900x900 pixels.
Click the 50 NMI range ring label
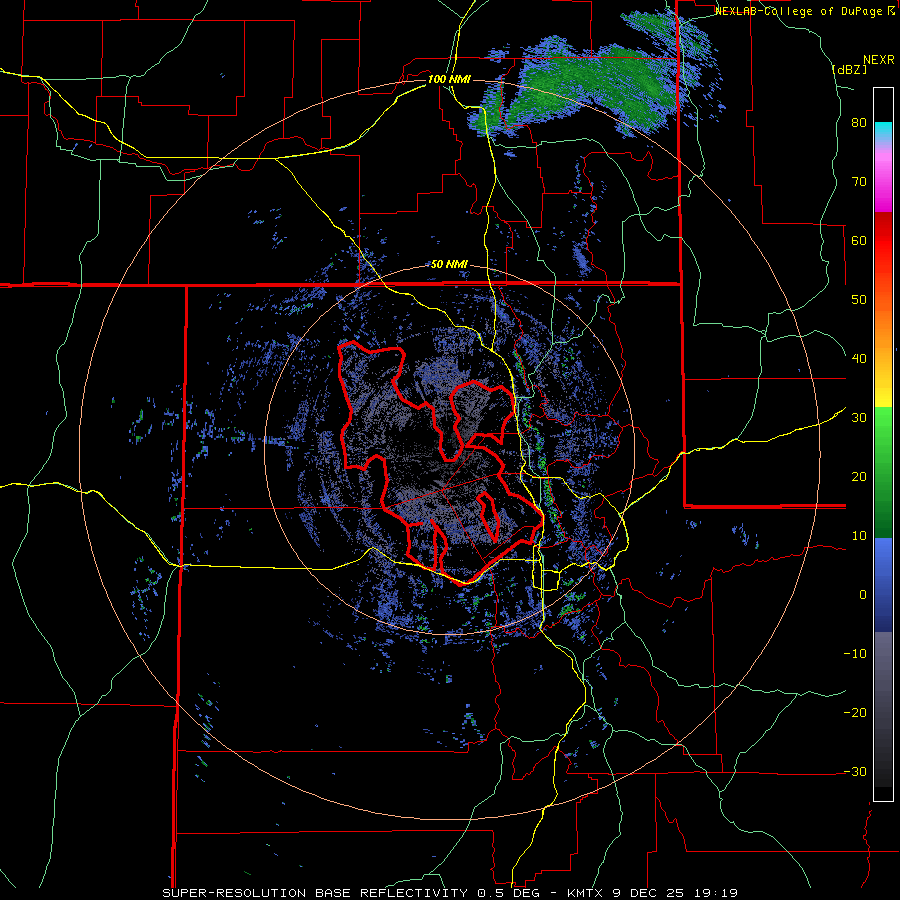click(x=449, y=265)
